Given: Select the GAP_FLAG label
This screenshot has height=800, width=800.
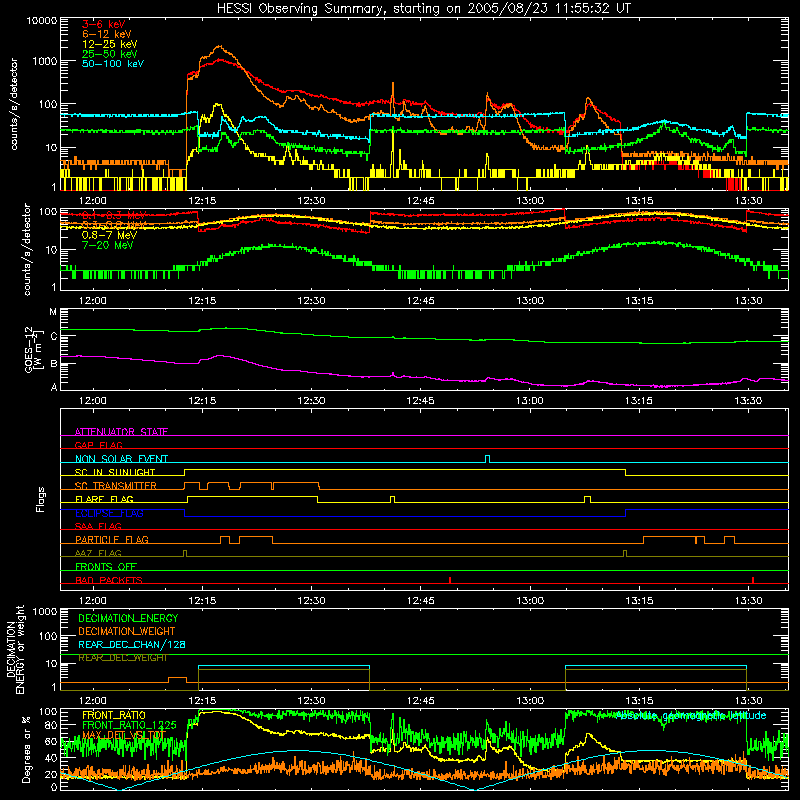Looking at the screenshot, I should [x=98, y=445].
